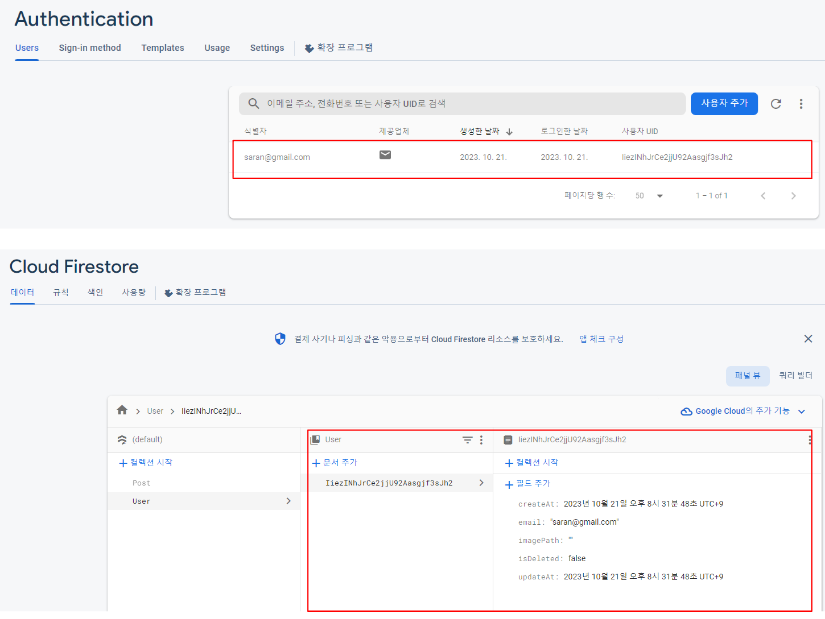Sort by the 생성한 날짜 arrow
The image size is (825, 619).
point(509,132)
